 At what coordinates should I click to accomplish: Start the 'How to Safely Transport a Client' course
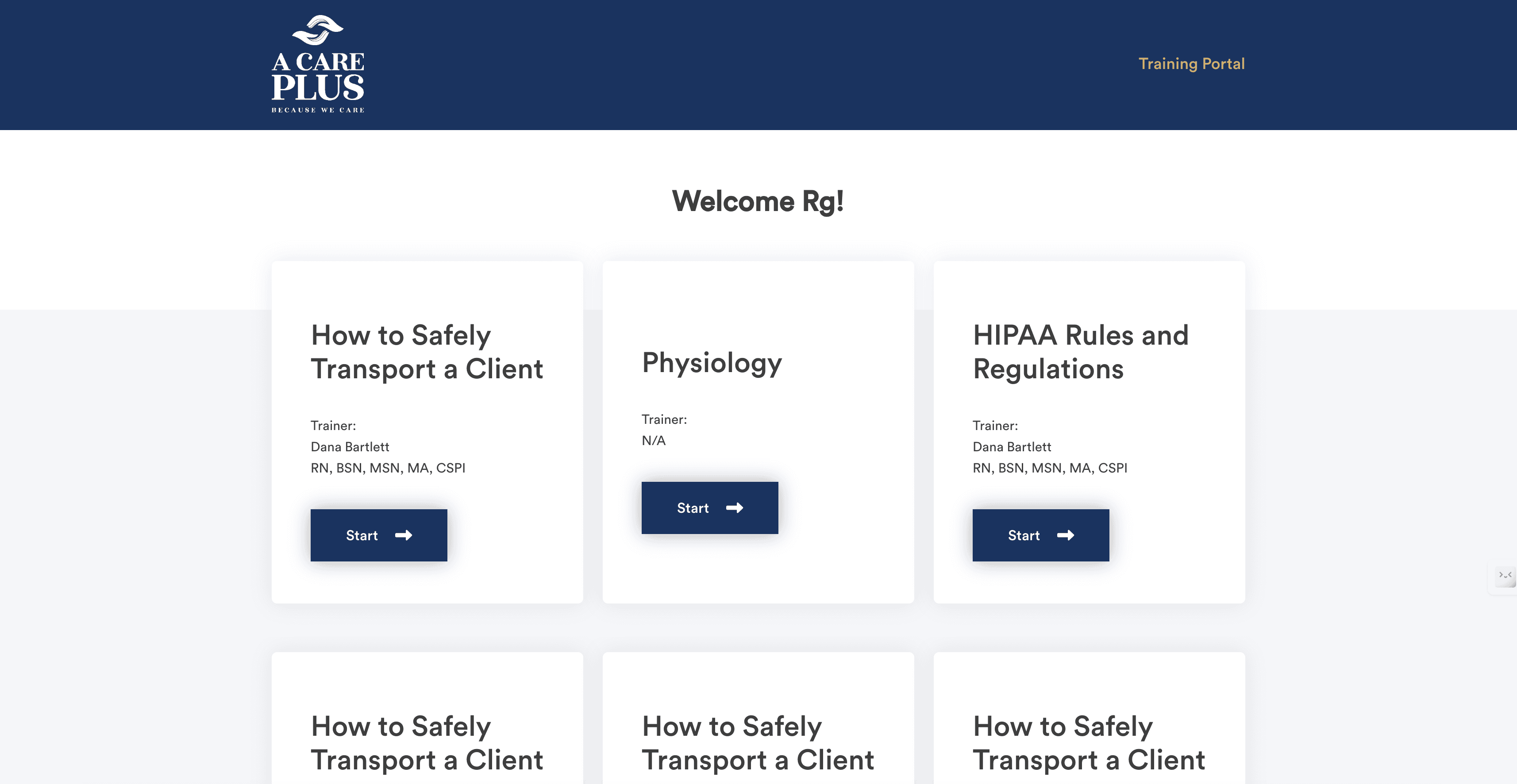pyautogui.click(x=379, y=535)
